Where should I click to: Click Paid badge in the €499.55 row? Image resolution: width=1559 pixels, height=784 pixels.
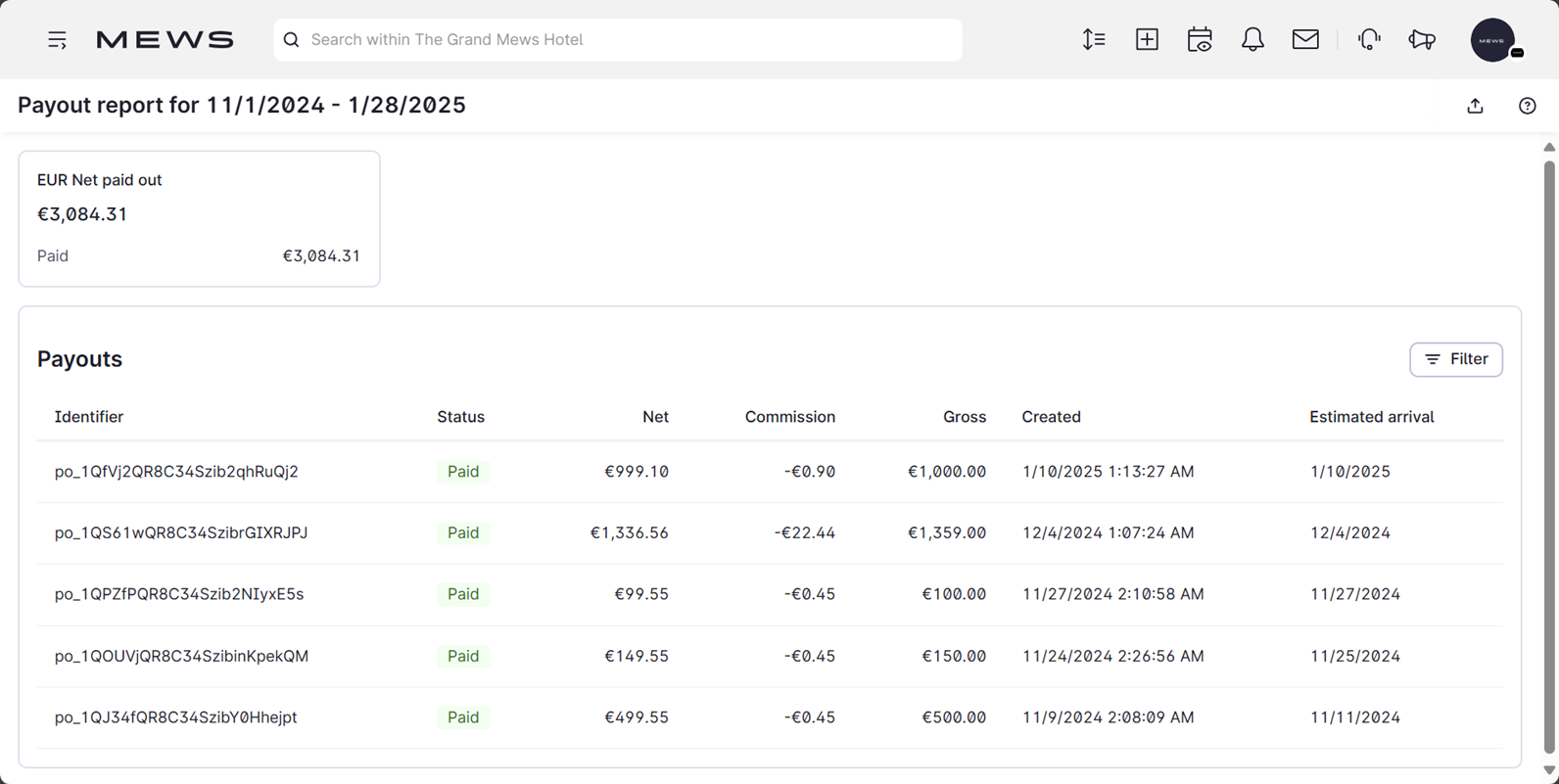463,717
